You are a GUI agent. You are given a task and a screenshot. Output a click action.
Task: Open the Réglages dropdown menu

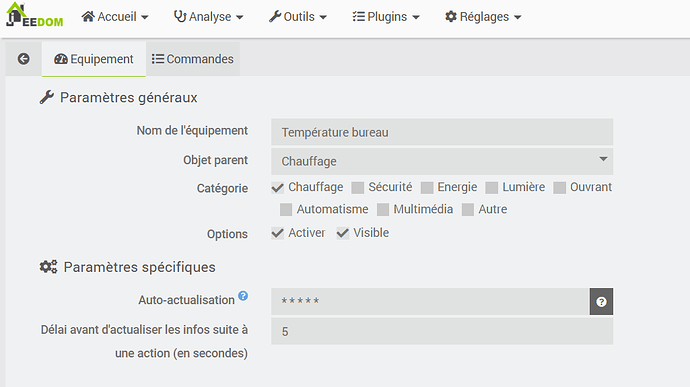[483, 17]
